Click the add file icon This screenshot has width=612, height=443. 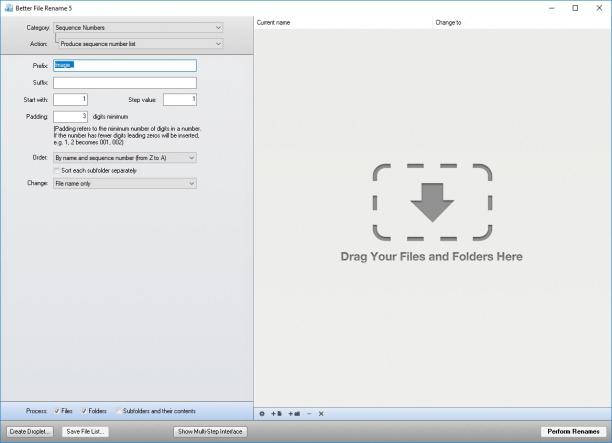click(276, 414)
